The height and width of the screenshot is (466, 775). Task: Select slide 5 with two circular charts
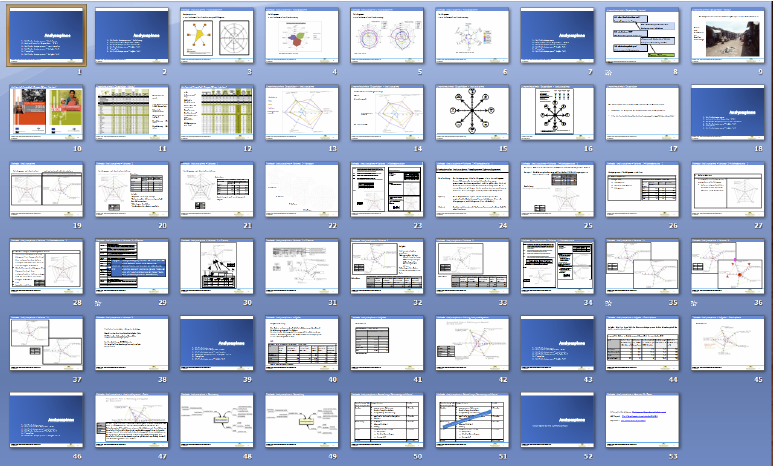387,36
